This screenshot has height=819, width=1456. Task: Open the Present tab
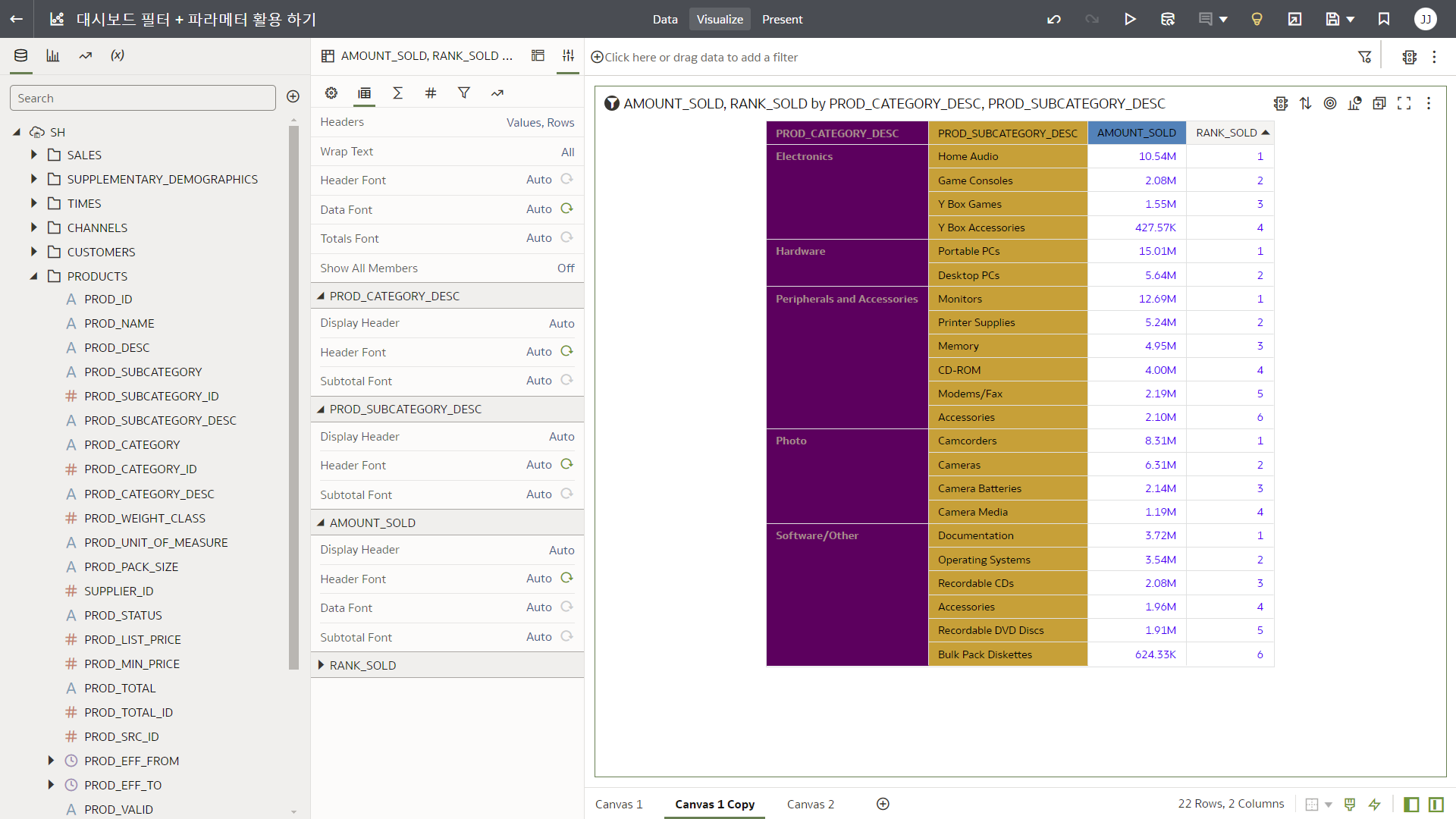[x=782, y=19]
